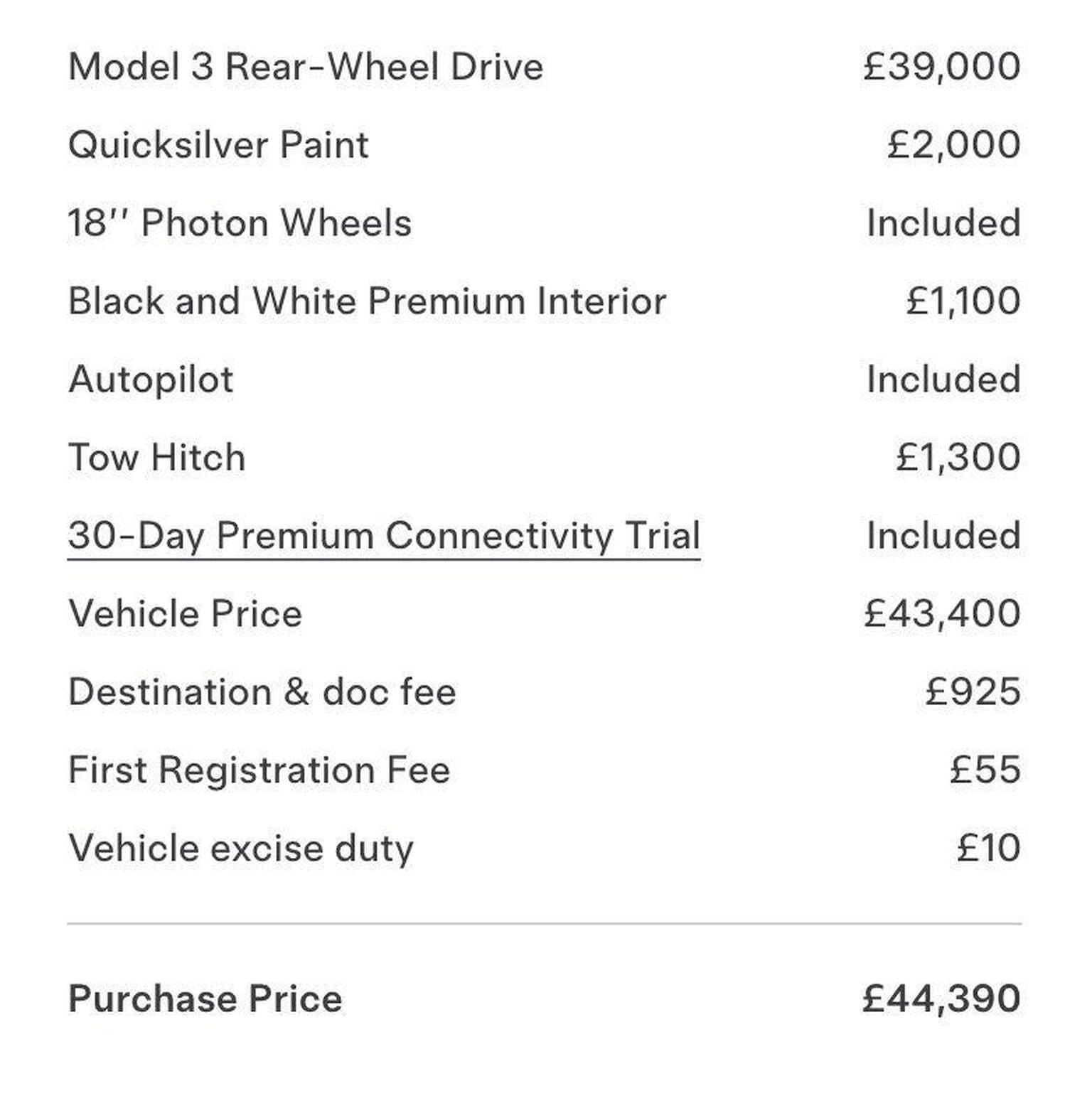1092x1108 pixels.
Task: Click the Autopilot line item
Action: 151,380
